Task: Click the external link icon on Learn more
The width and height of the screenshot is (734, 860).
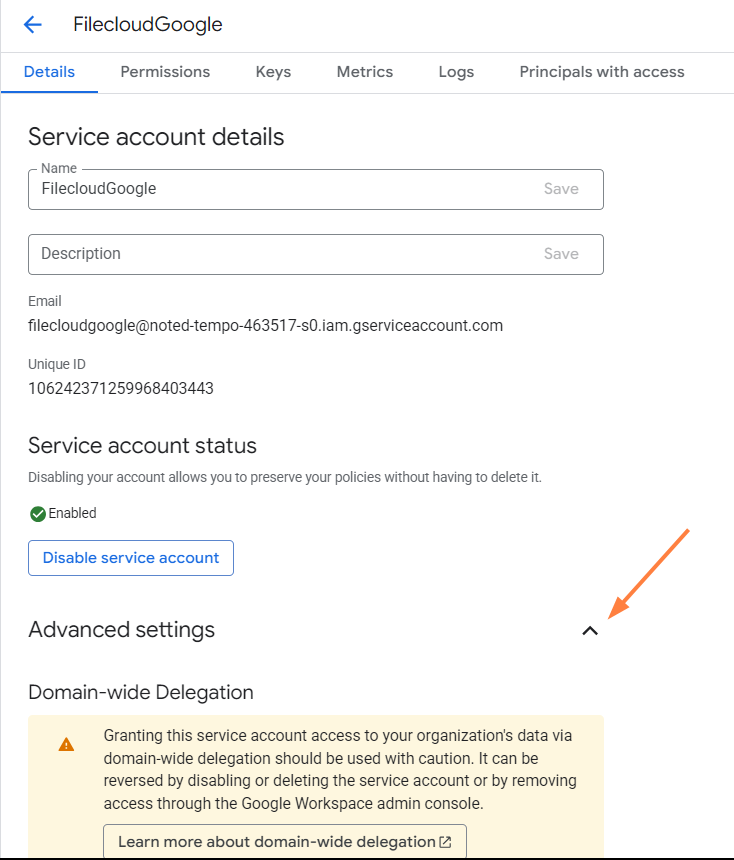Action: coord(445,842)
